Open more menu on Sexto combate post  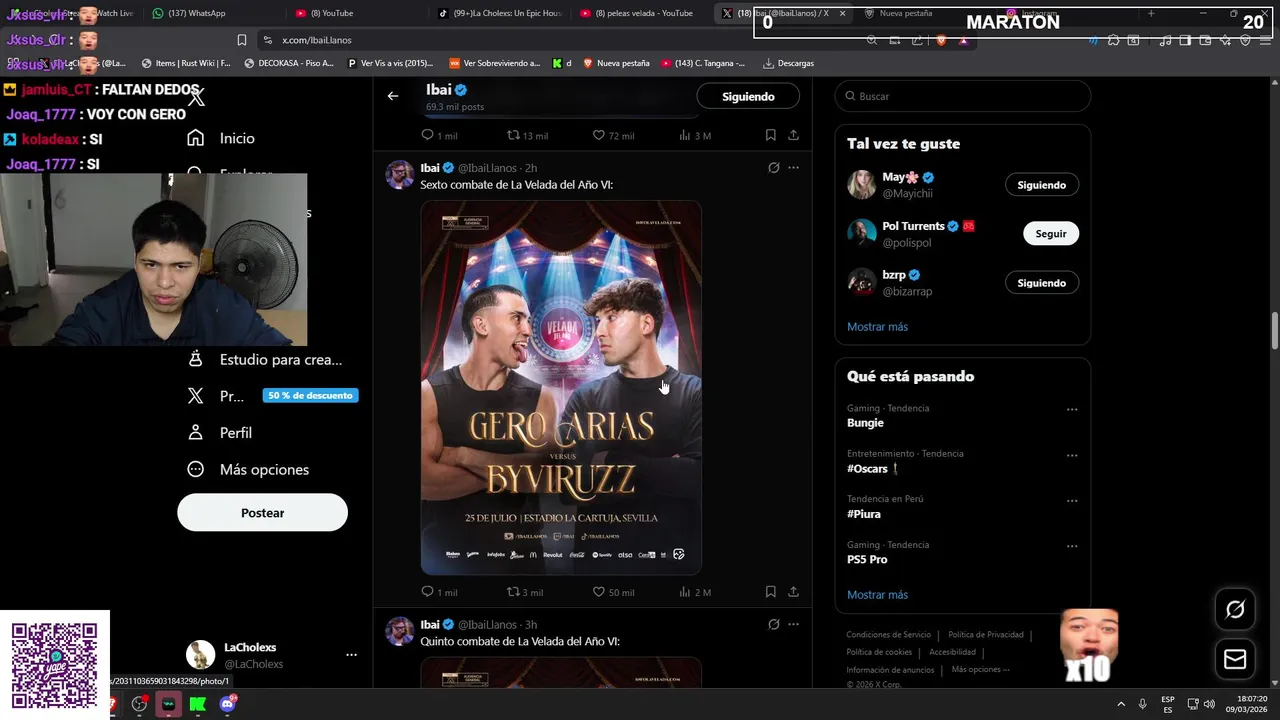coord(793,168)
